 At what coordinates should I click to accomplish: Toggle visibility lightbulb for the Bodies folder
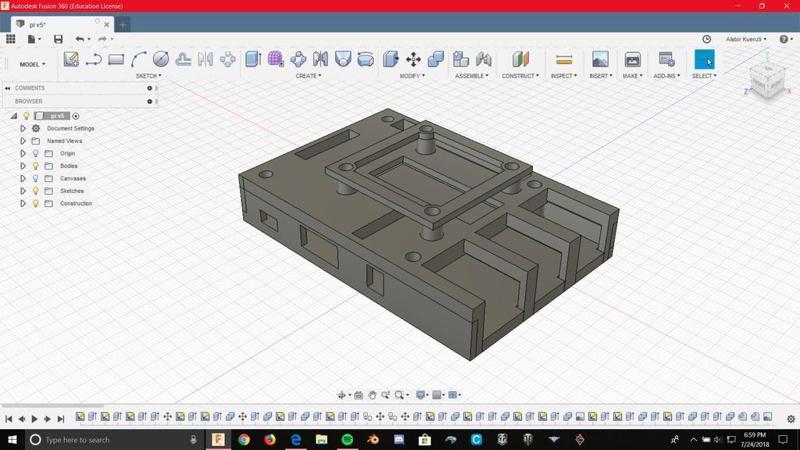click(36, 166)
